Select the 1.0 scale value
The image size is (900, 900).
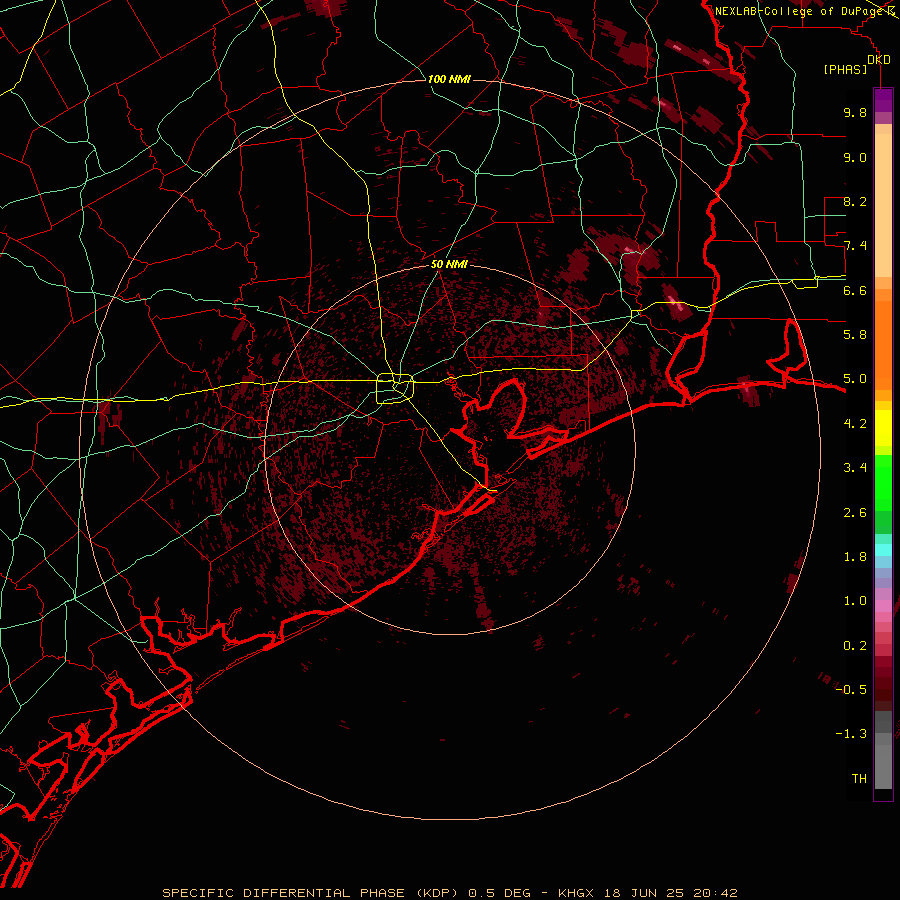coord(855,601)
